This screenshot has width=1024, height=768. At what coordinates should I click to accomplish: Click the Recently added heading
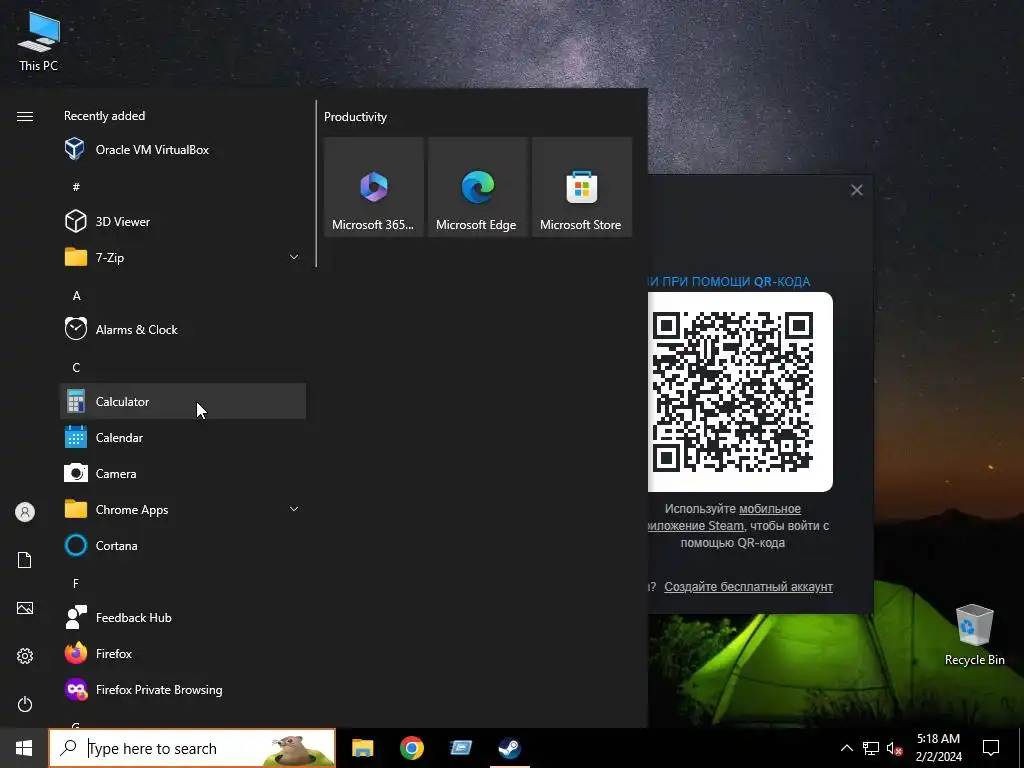[x=104, y=116]
